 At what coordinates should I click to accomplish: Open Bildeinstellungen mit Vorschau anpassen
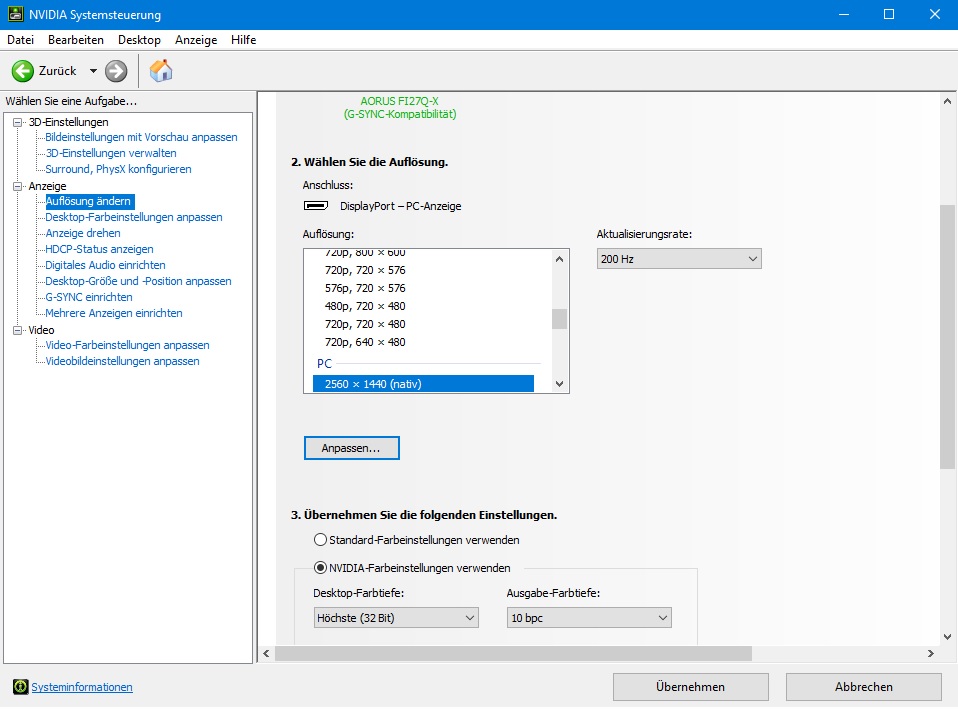coord(141,137)
